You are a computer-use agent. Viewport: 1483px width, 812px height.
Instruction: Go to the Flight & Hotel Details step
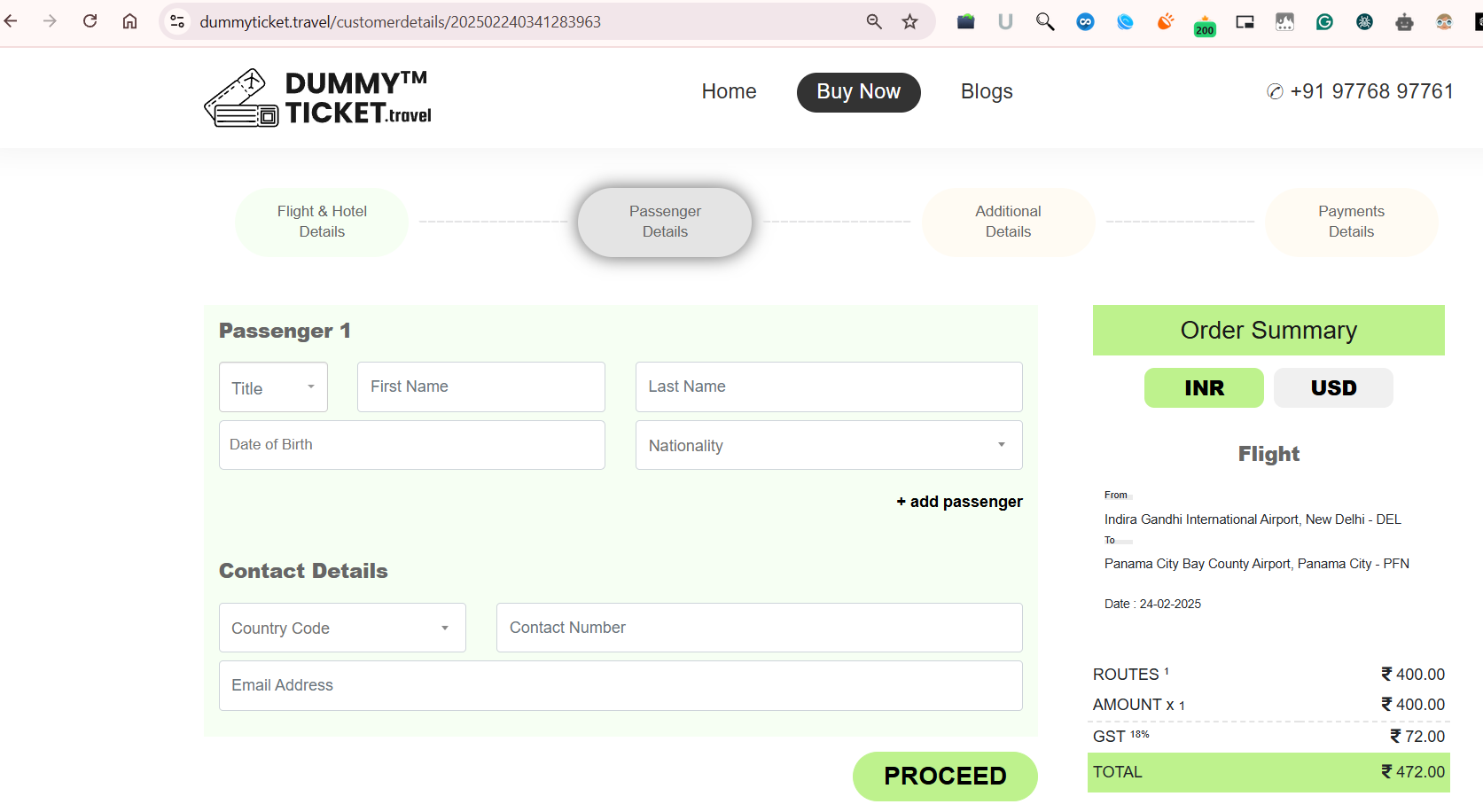pos(322,222)
